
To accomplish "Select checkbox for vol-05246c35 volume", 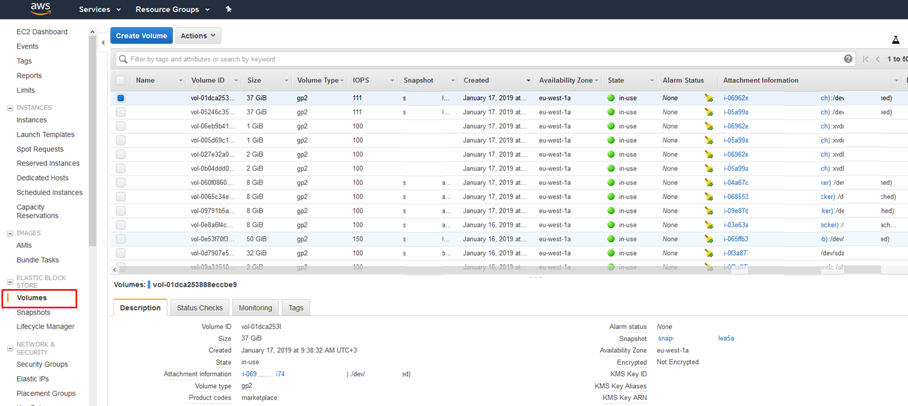I will coord(120,112).
